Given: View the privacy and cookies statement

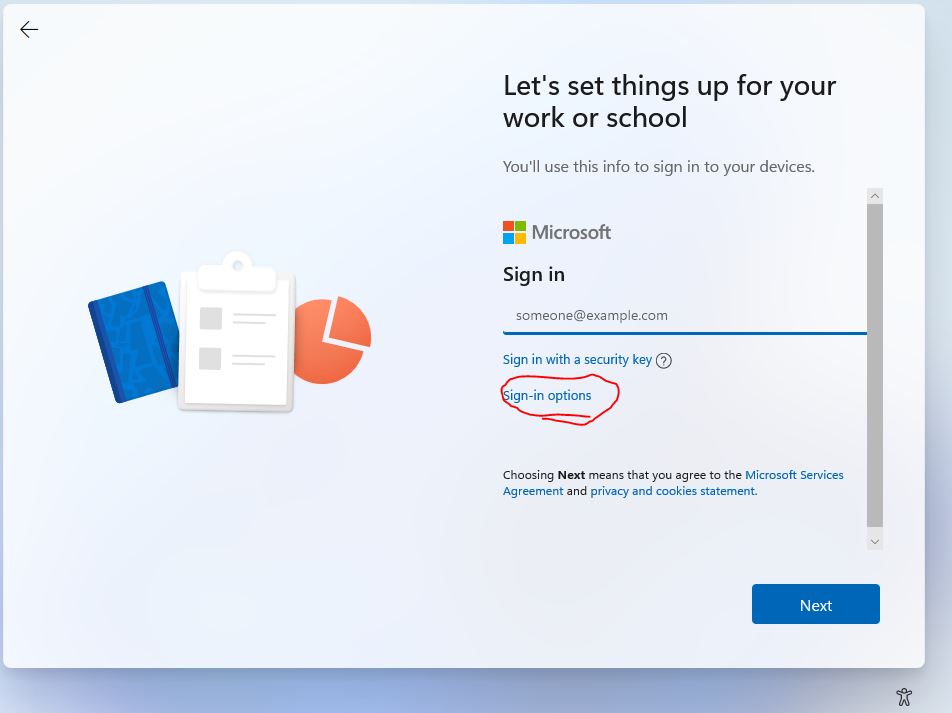Looking at the screenshot, I should [673, 491].
